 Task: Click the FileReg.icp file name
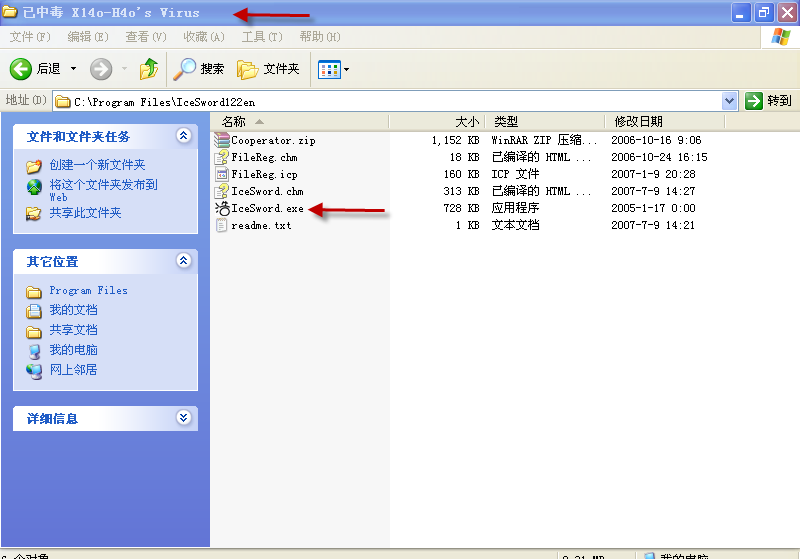pyautogui.click(x=264, y=174)
